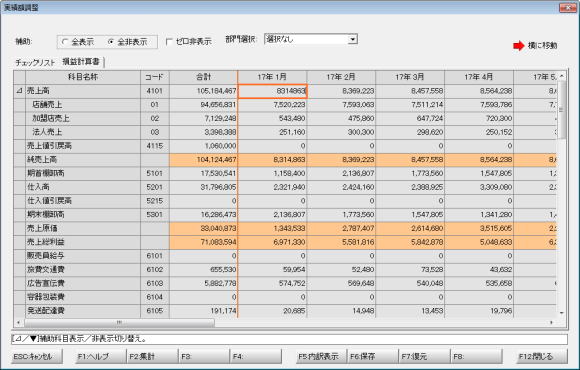Switch to the 損益計算書 tab
Viewport: 580px width, 370px height.
click(x=81, y=62)
